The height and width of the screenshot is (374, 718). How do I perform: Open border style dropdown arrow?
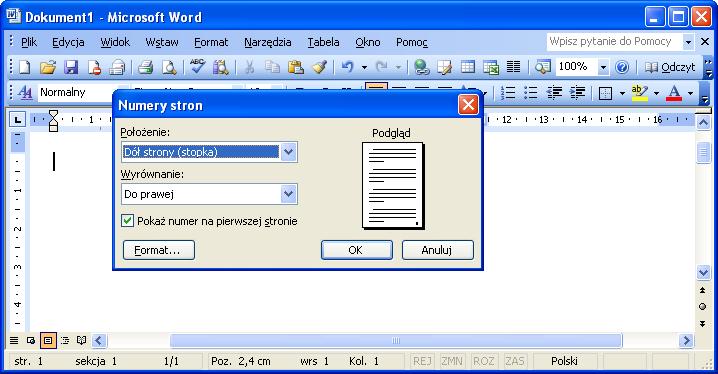(622, 93)
